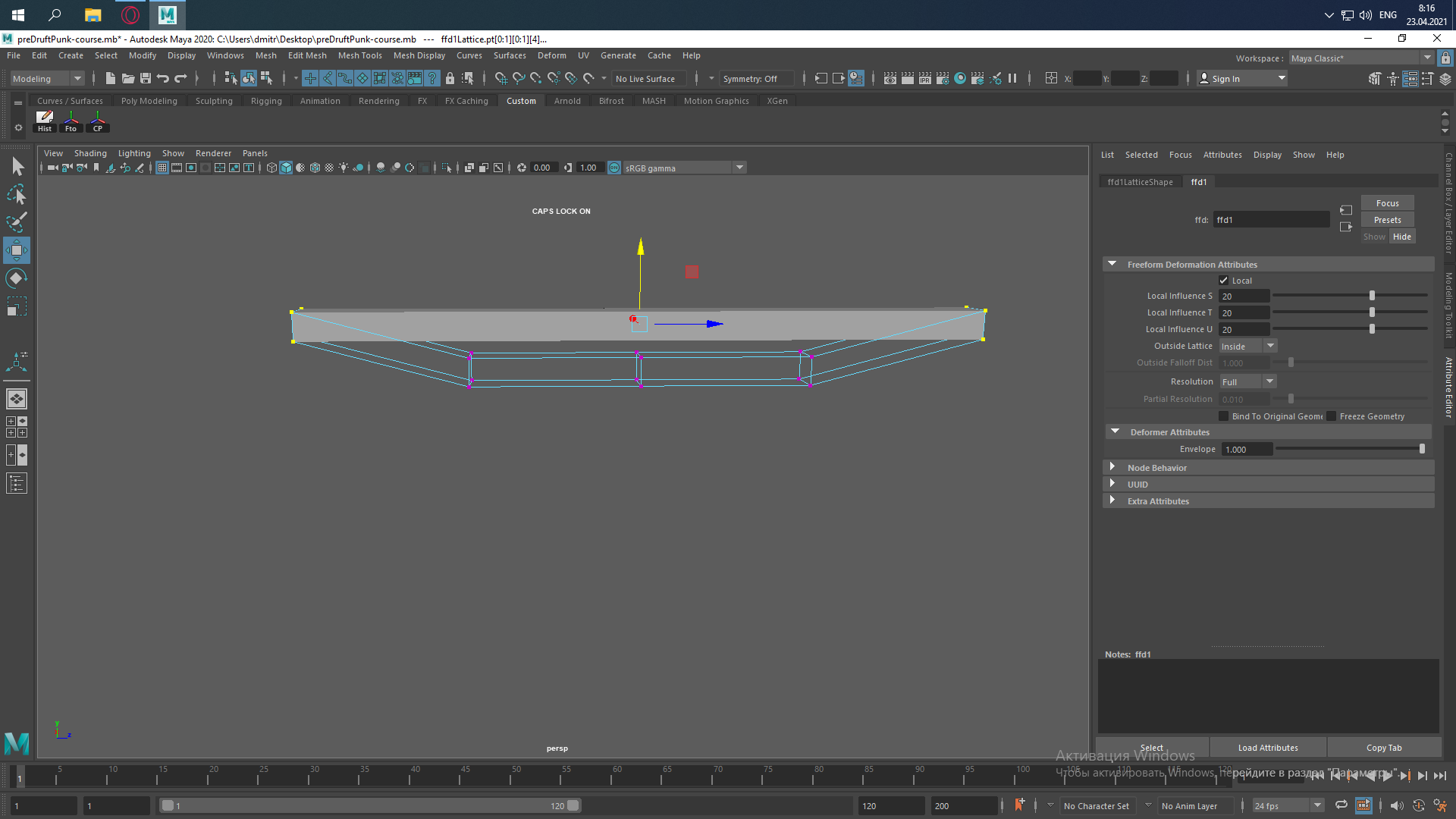Switch to four-view pane layout
This screenshot has height=819, width=1456.
click(17, 427)
